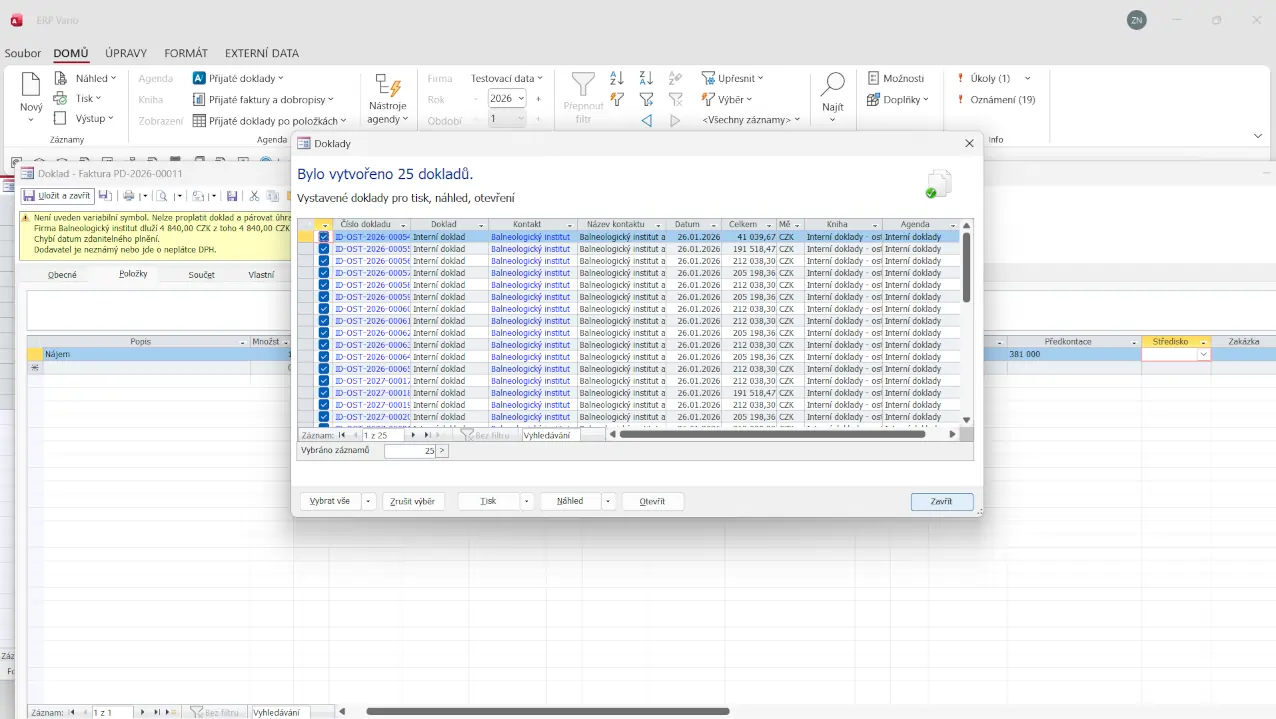1276x719 pixels.
Task: Open Středisko cell dropdown arrow
Action: (x=1203, y=355)
